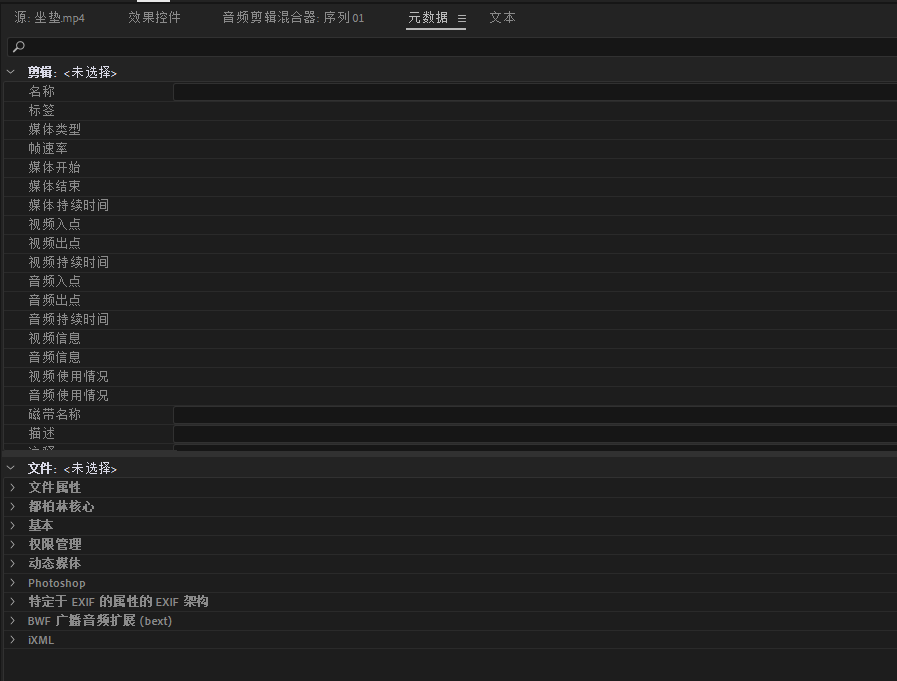Image resolution: width=897 pixels, height=681 pixels.
Task: Expand the 都柏林核心 group
Action: (x=12, y=506)
